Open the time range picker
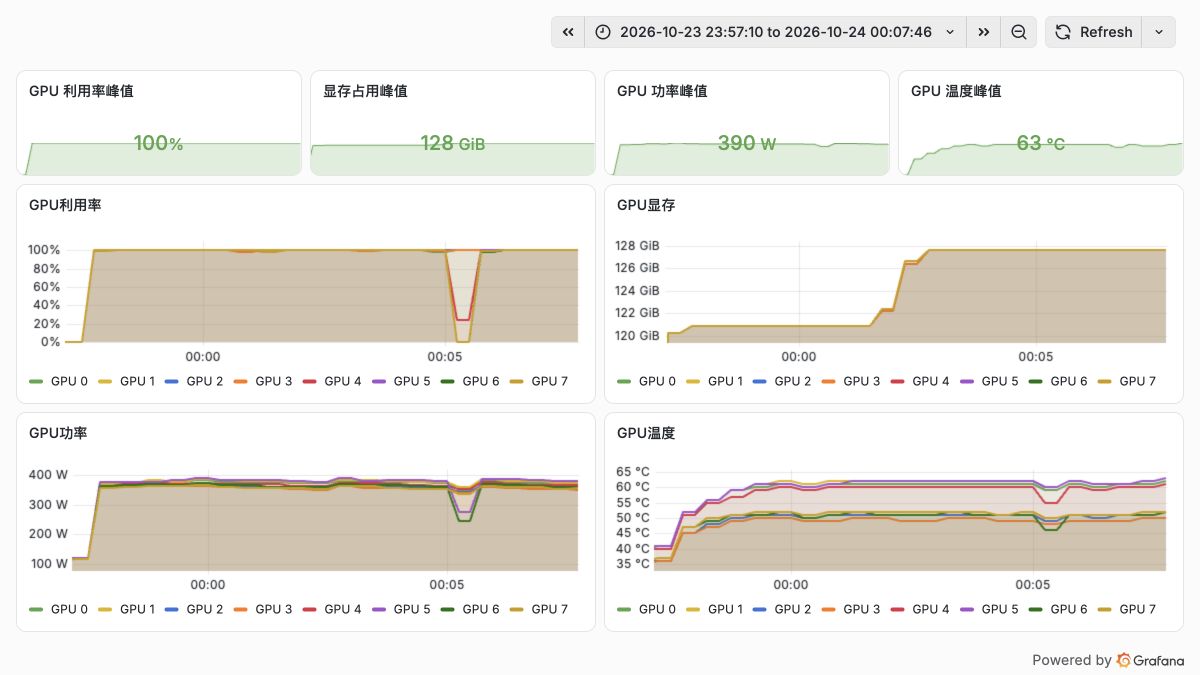The height and width of the screenshot is (675, 1200). [776, 32]
